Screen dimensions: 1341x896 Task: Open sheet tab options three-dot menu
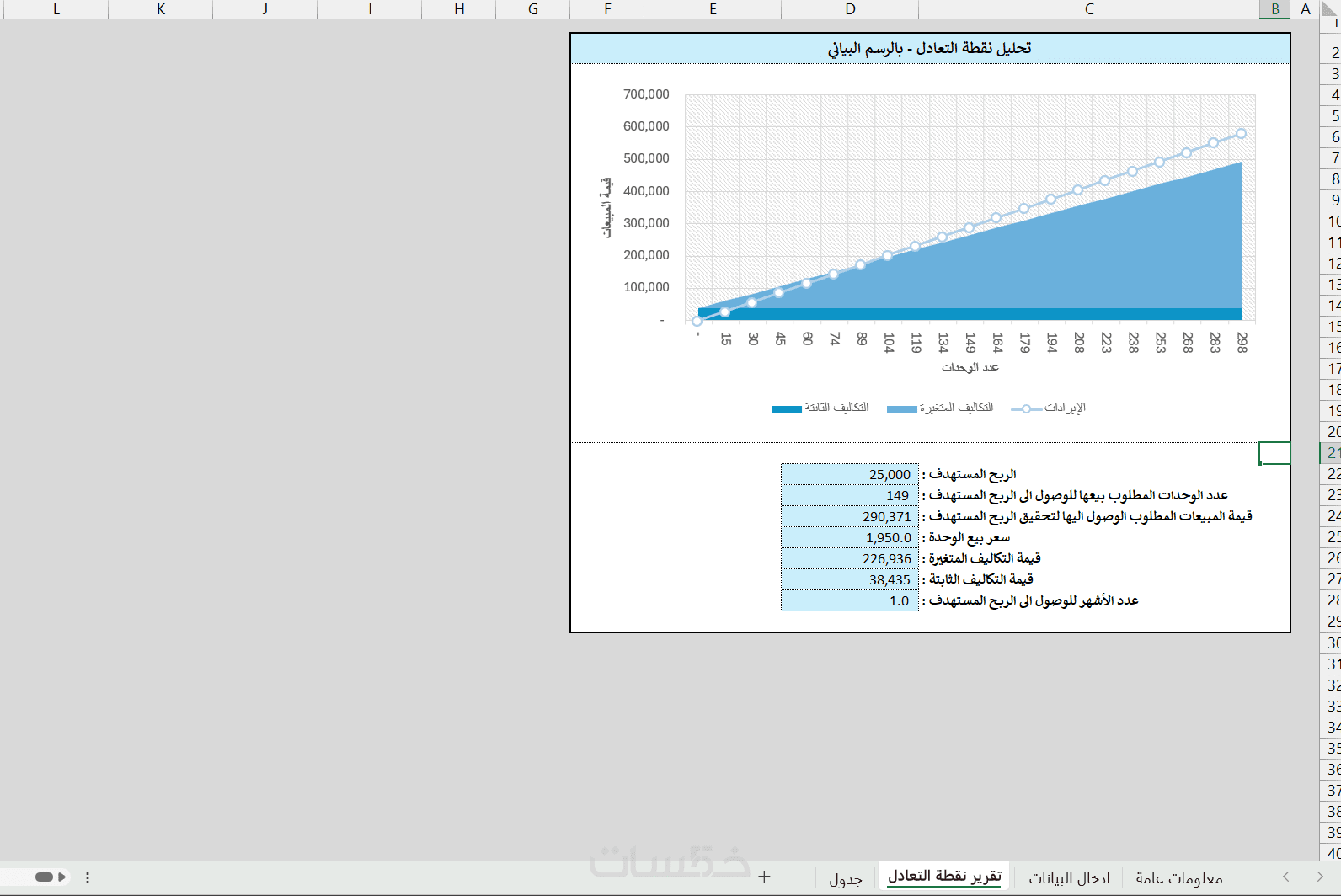88,877
